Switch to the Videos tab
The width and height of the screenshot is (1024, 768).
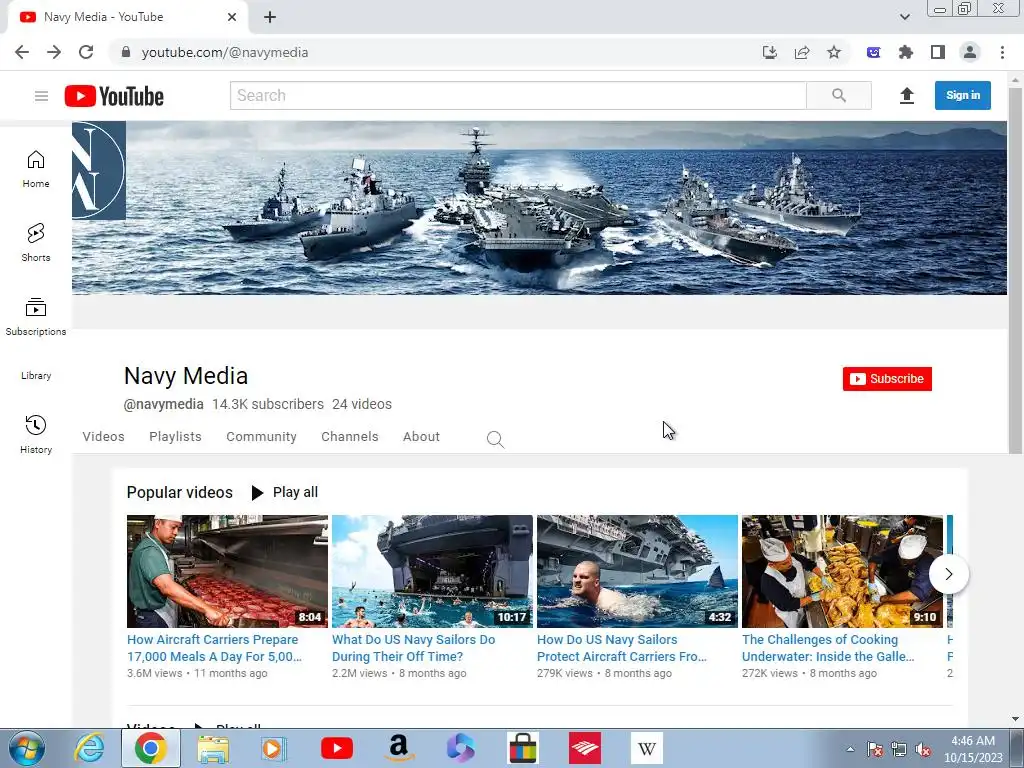pos(103,437)
